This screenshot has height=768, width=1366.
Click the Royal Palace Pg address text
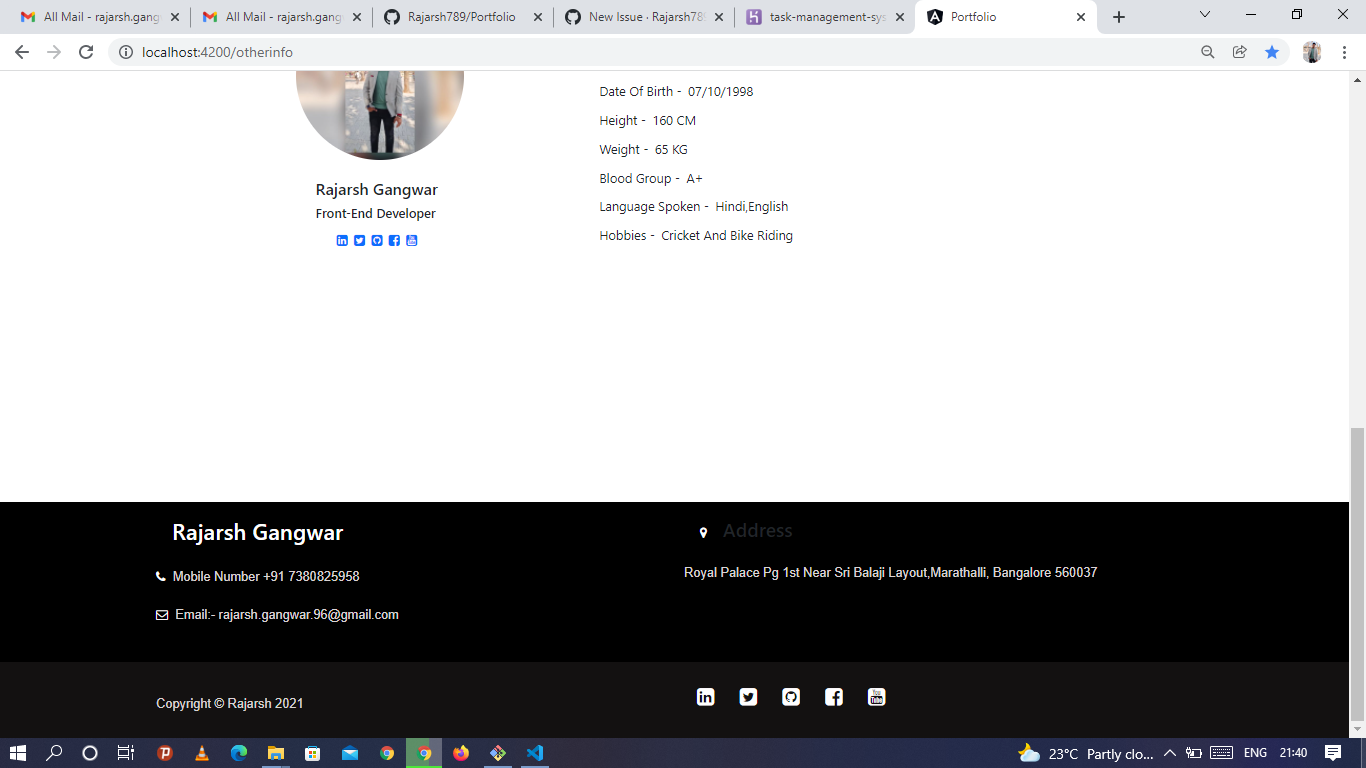pos(890,573)
